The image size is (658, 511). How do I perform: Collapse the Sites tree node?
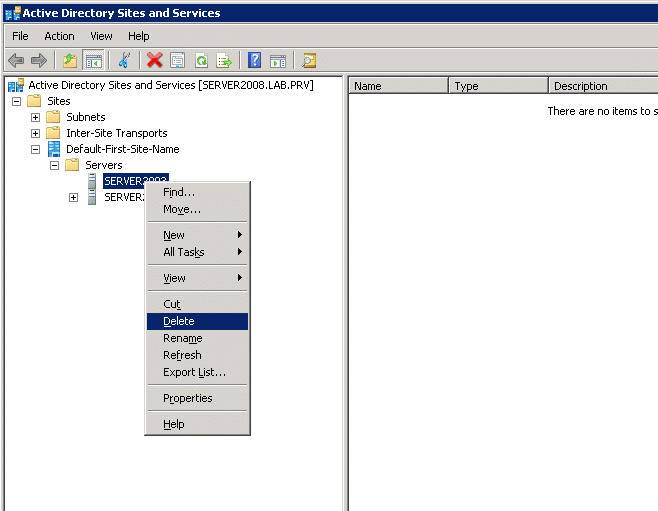[x=16, y=102]
